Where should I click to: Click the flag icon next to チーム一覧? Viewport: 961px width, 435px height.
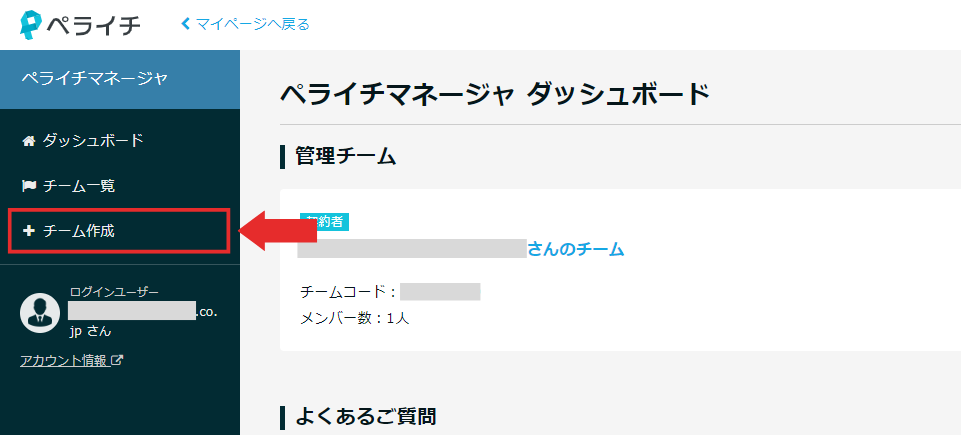coord(28,186)
